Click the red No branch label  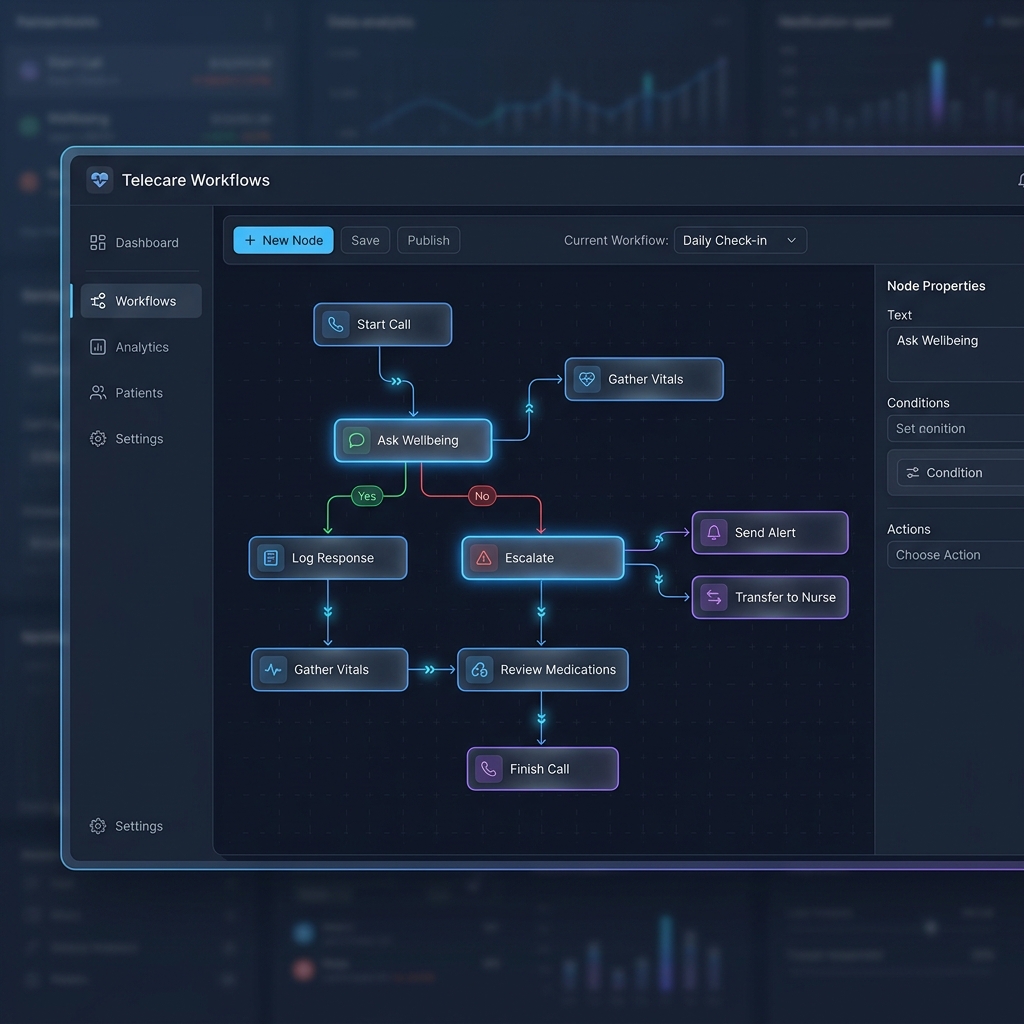coord(482,496)
